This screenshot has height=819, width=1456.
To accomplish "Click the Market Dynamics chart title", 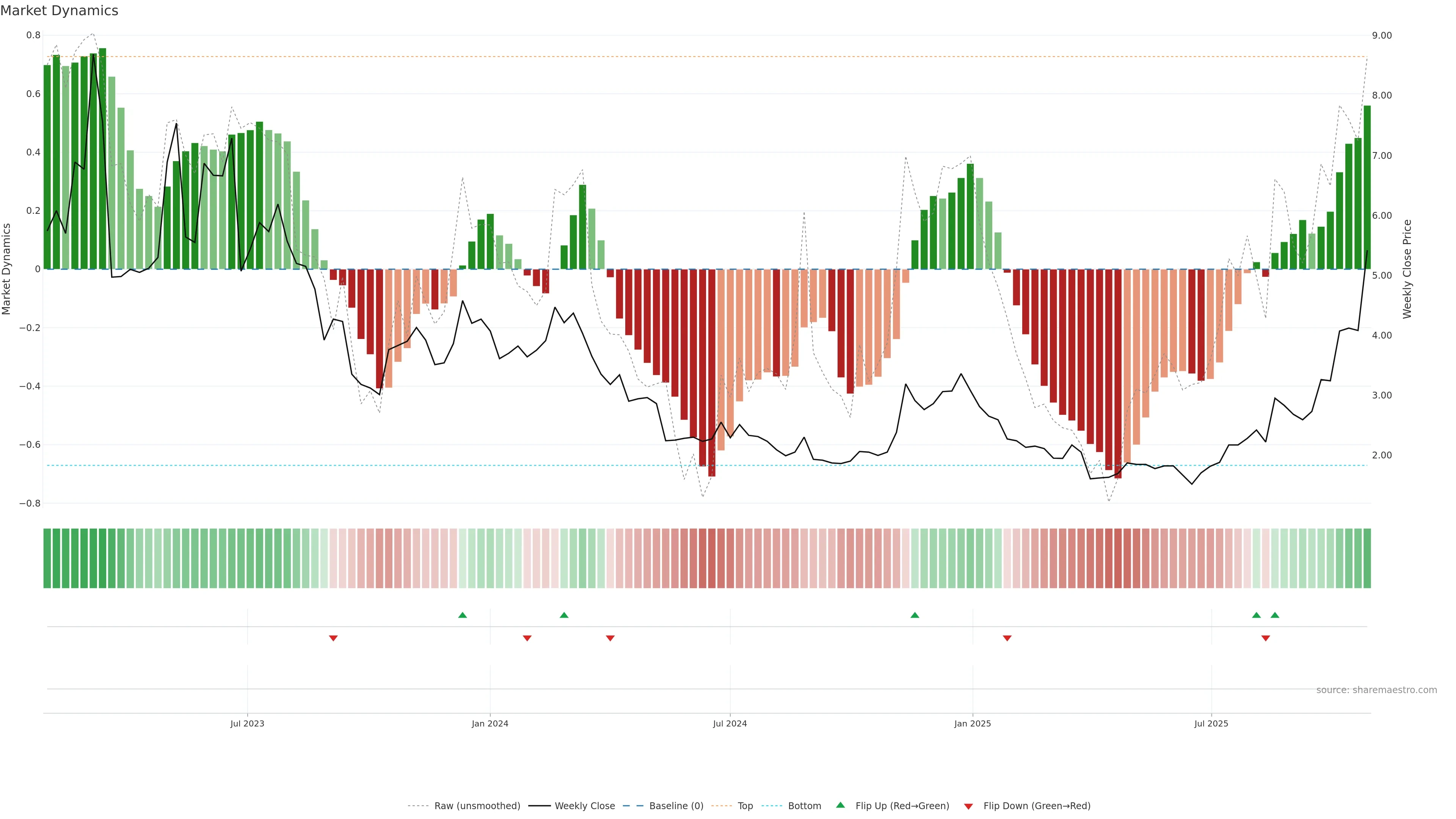I will [60, 11].
